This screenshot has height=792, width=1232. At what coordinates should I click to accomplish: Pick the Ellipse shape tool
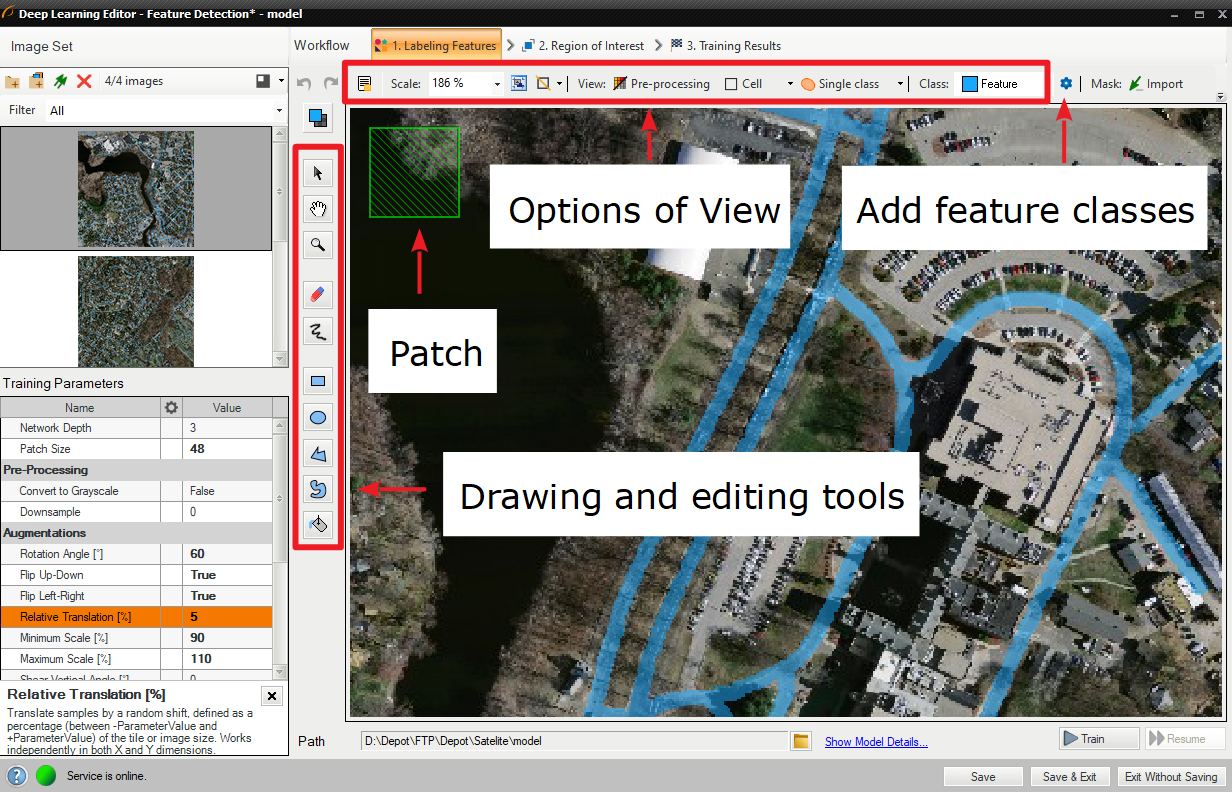318,418
